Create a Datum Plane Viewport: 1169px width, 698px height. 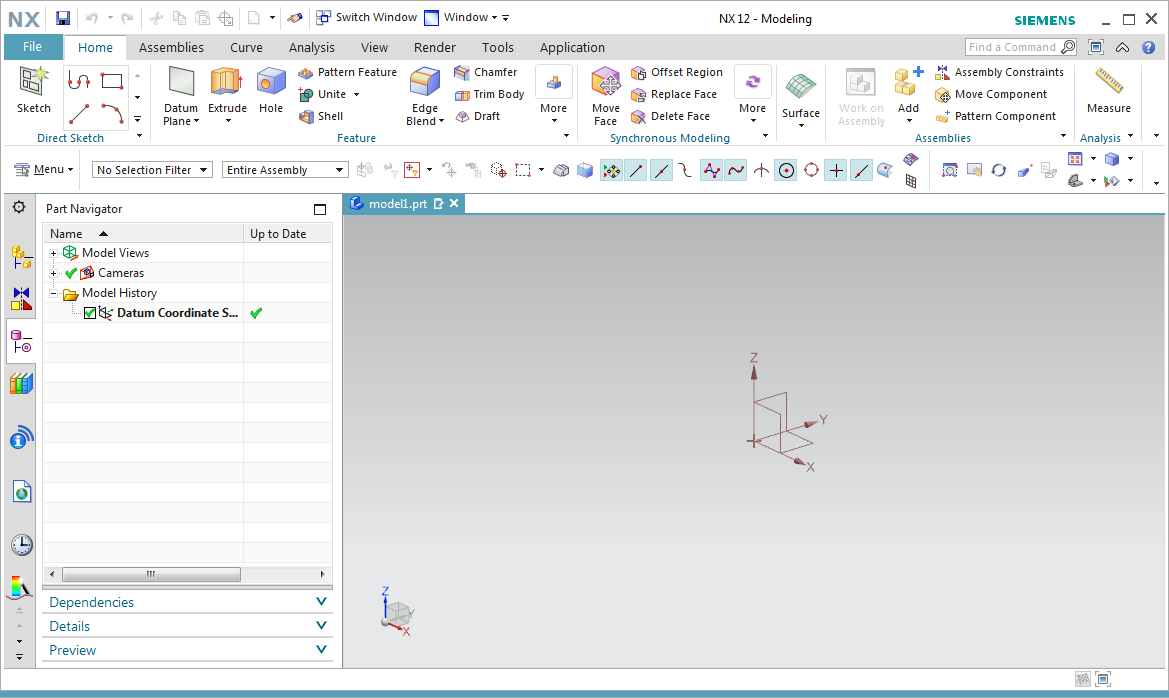(x=181, y=95)
